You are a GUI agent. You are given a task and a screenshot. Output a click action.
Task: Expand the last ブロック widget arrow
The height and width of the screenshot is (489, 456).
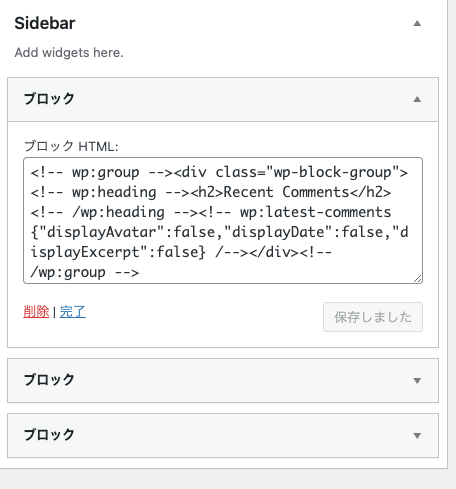[417, 436]
